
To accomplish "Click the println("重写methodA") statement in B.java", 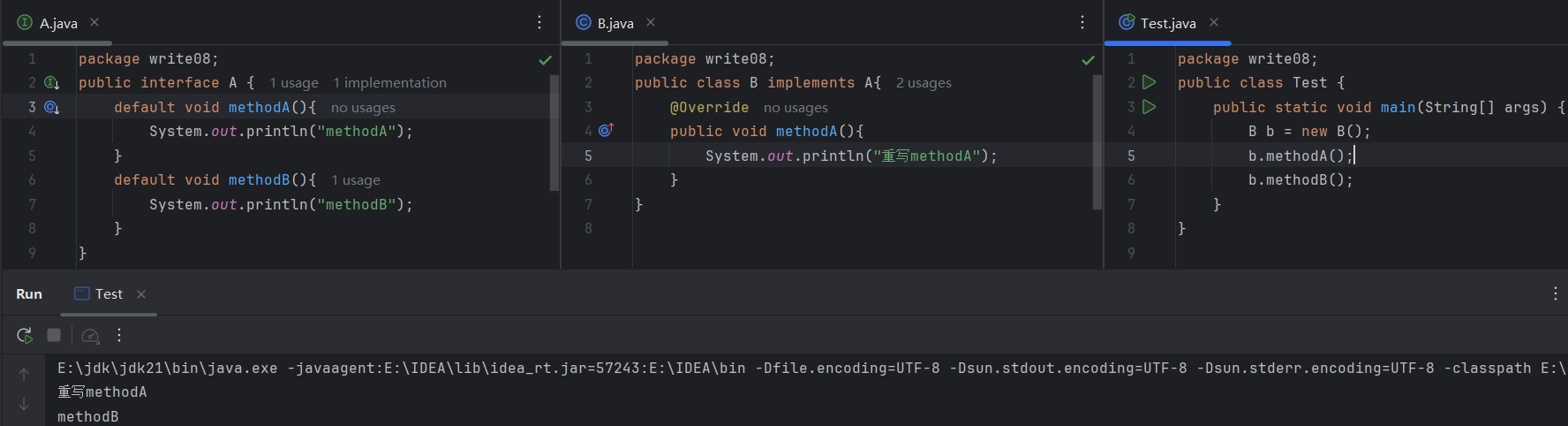I will coord(851,156).
